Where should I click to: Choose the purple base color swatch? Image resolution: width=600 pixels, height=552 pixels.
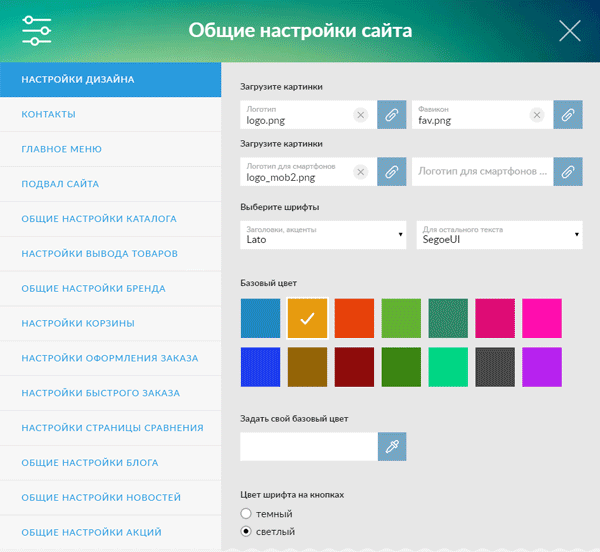tap(542, 367)
